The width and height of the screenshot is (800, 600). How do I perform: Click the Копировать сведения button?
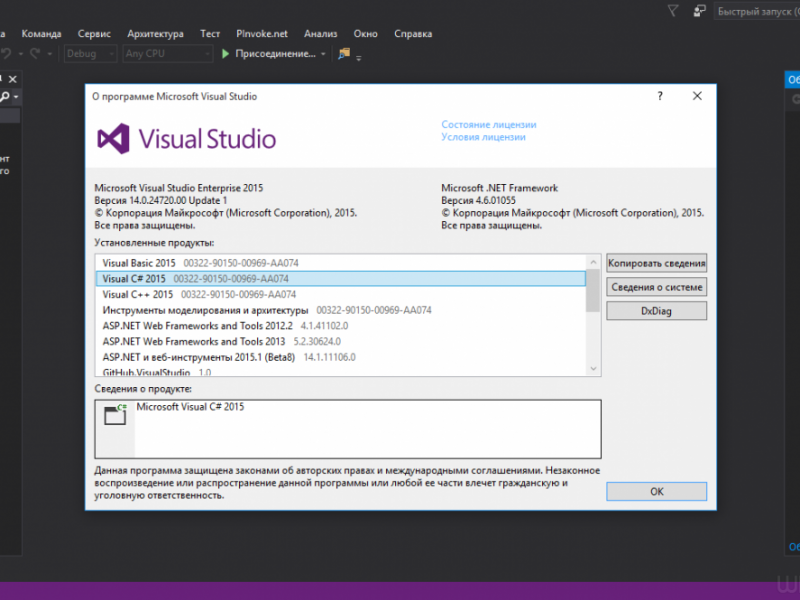pyautogui.click(x=656, y=263)
